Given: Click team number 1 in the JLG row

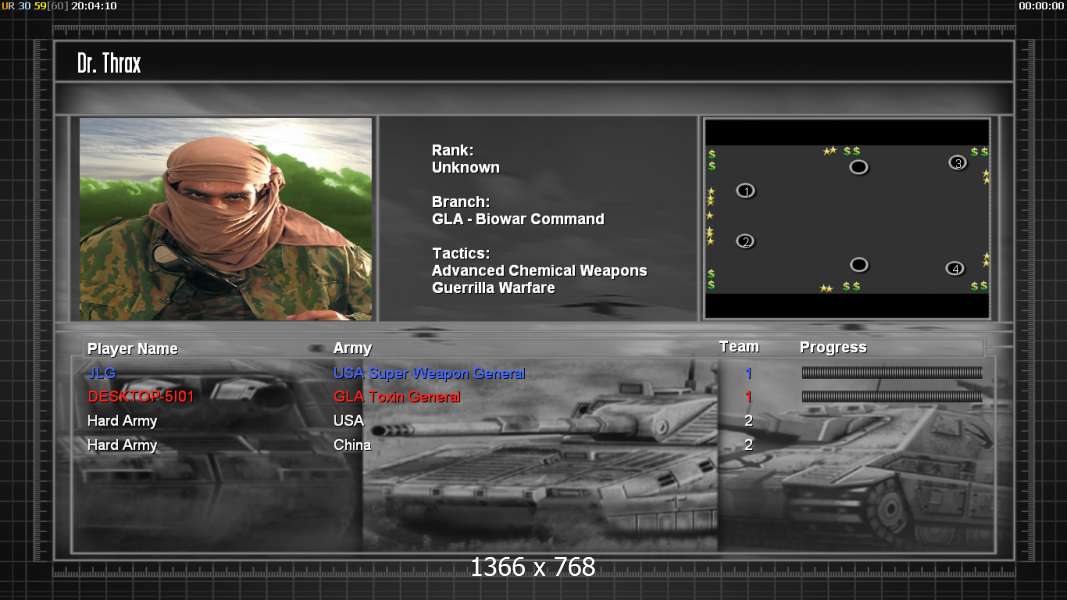Looking at the screenshot, I should point(749,373).
